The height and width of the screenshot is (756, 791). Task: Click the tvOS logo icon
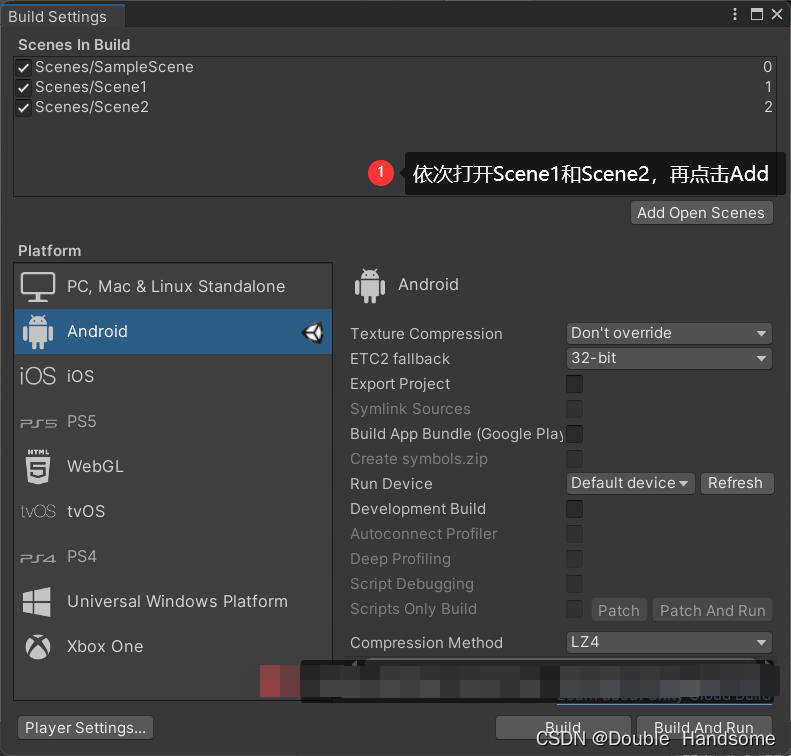[x=38, y=511]
